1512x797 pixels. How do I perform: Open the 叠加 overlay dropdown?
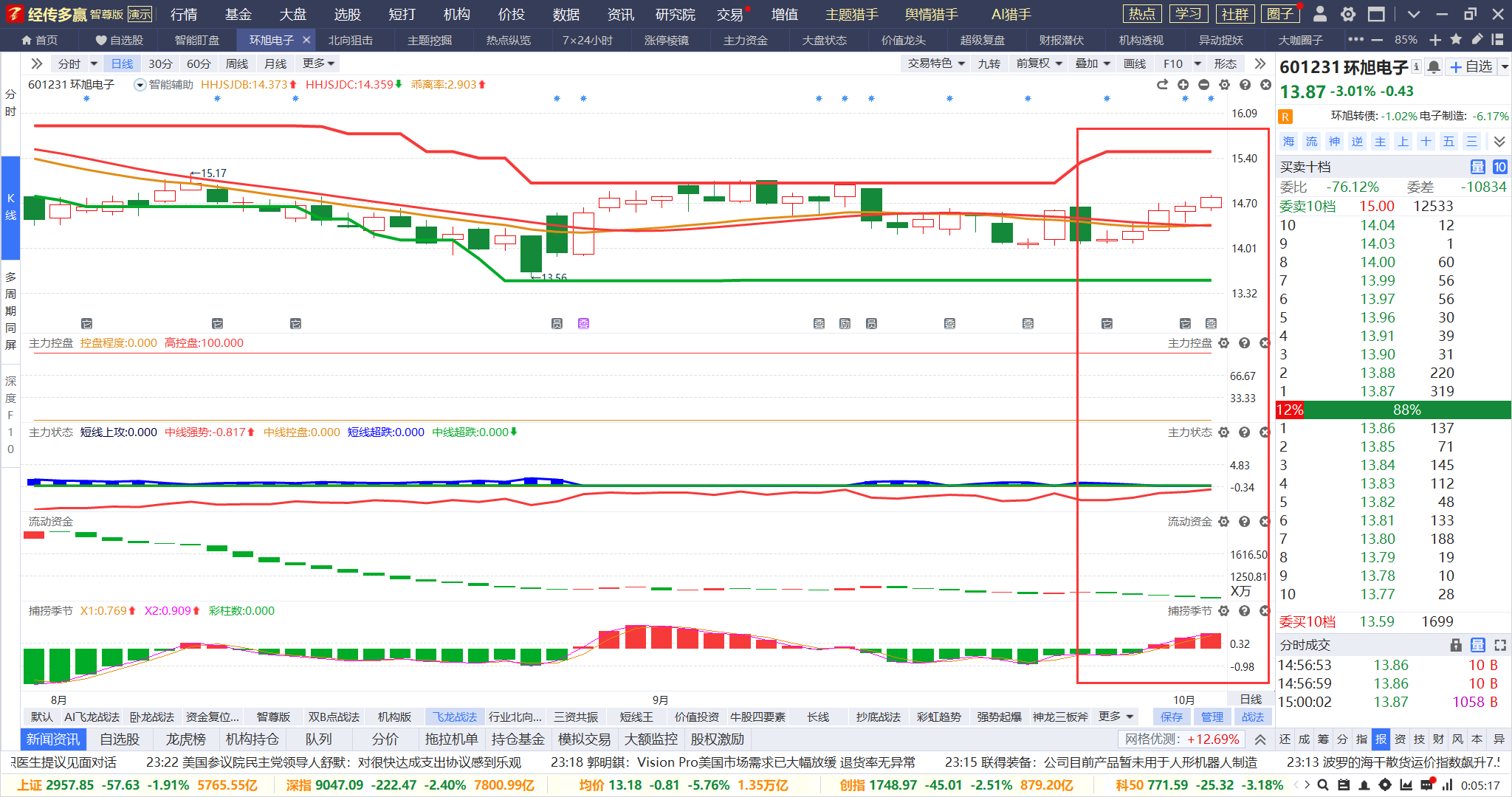[1093, 64]
